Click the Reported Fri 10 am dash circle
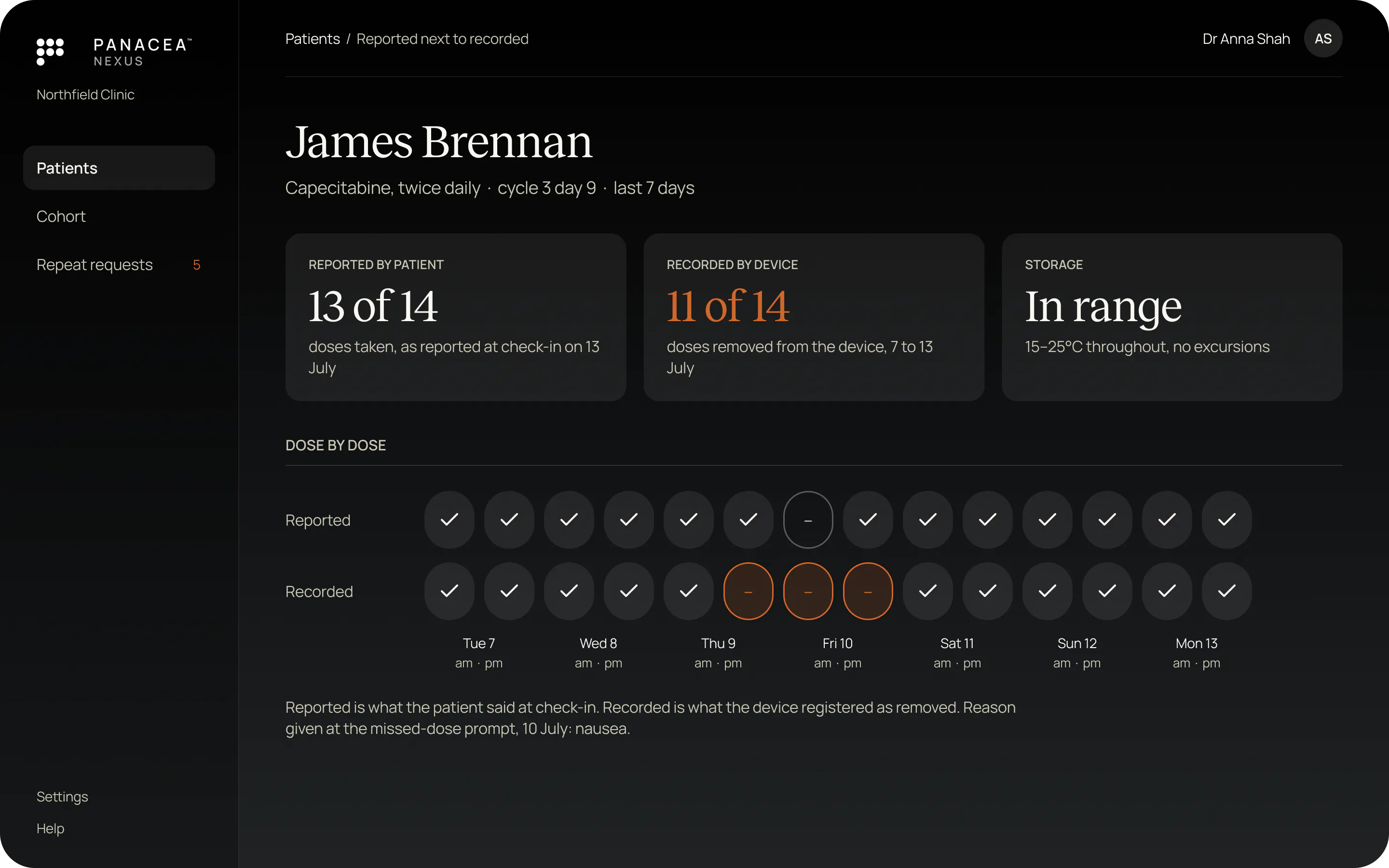Image resolution: width=1389 pixels, height=868 pixels. (x=808, y=519)
